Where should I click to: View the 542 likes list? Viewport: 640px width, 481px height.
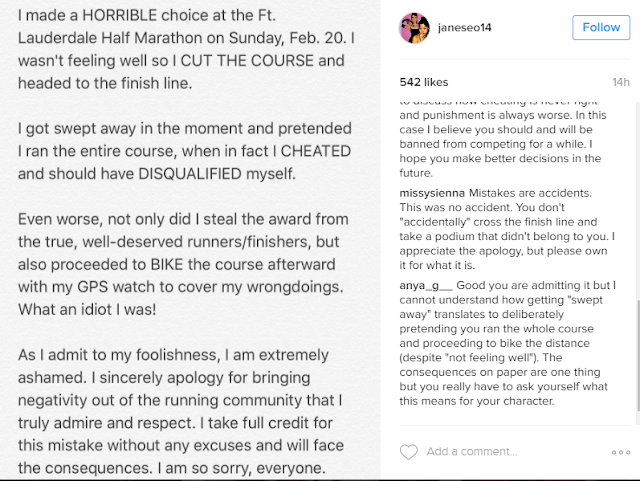click(x=423, y=78)
